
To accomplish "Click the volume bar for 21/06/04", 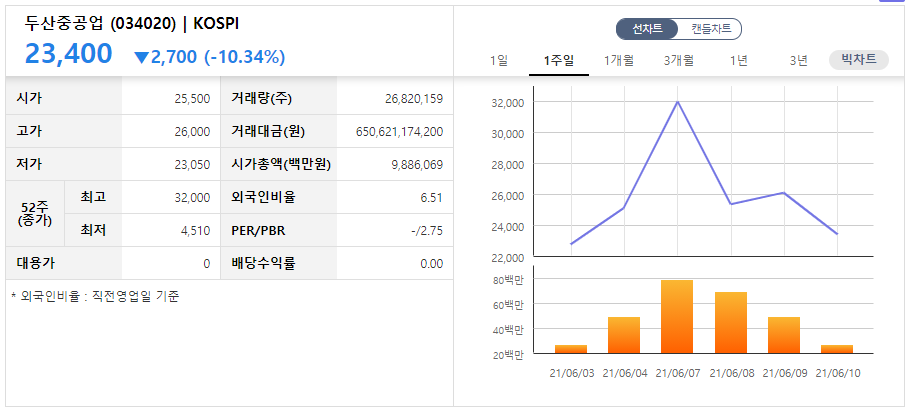I will [624, 335].
